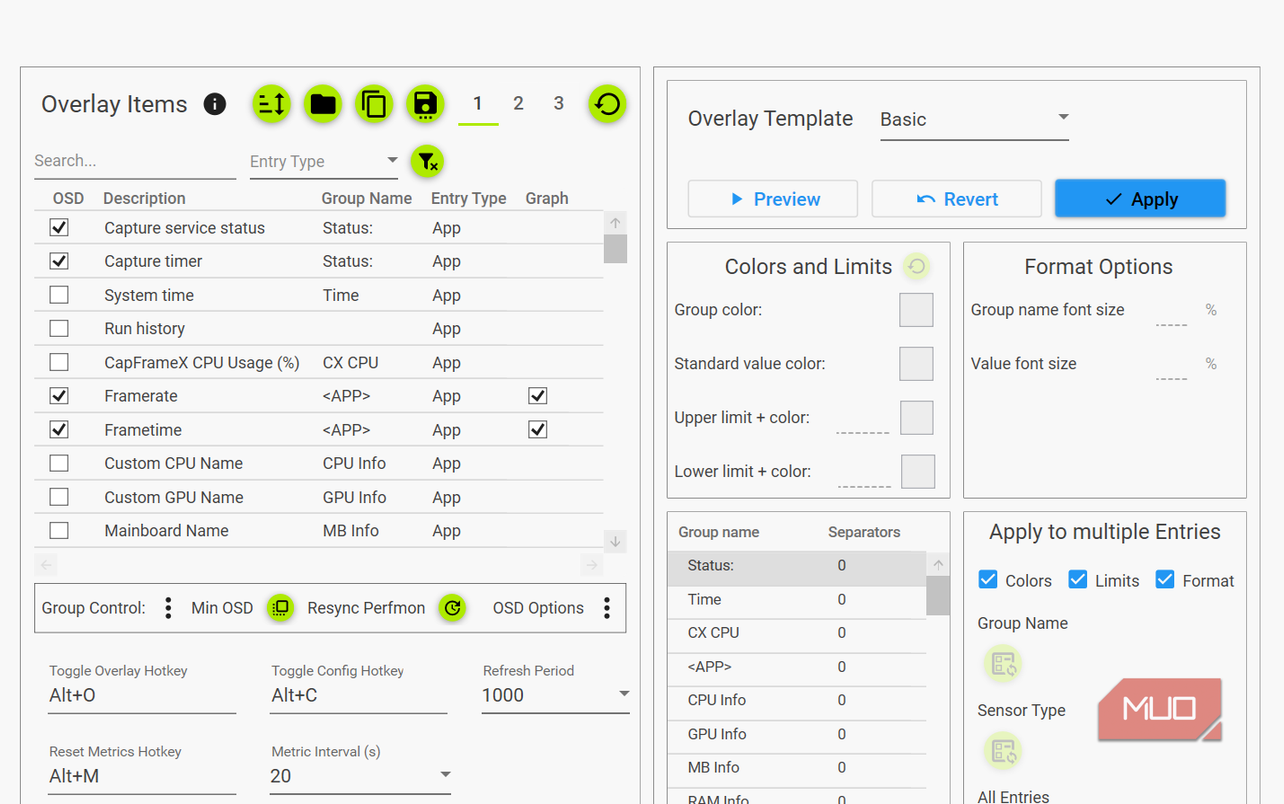This screenshot has width=1284, height=804.
Task: Open the Overlay Template dropdown
Action: (974, 119)
